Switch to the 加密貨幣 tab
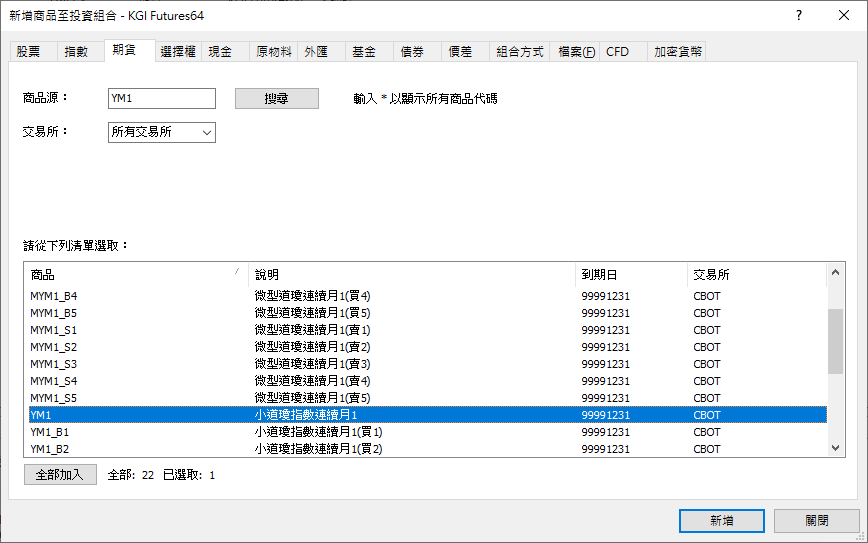This screenshot has height=543, width=868. (x=676, y=51)
